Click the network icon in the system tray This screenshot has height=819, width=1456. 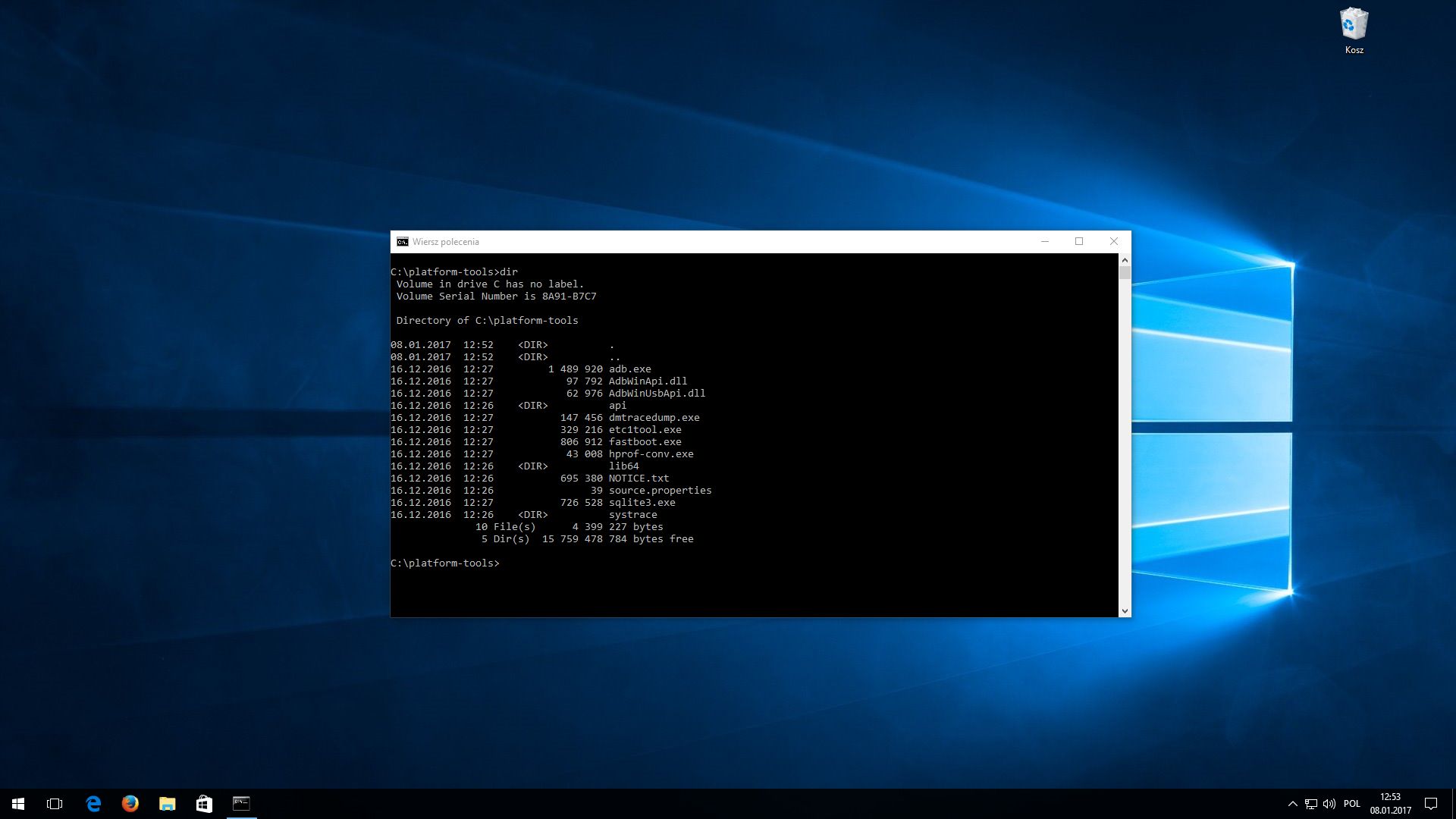(1311, 804)
